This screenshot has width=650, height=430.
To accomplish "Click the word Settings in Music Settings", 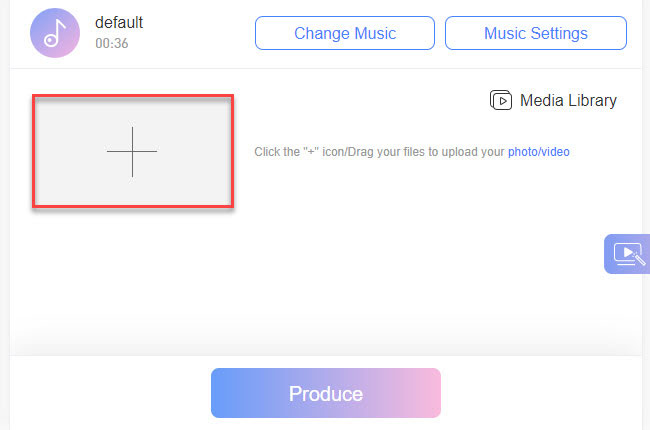I will [559, 33].
